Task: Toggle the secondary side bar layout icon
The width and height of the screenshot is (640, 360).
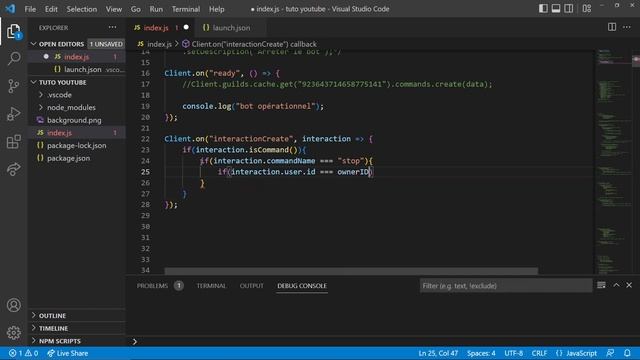Action: tap(568, 9)
